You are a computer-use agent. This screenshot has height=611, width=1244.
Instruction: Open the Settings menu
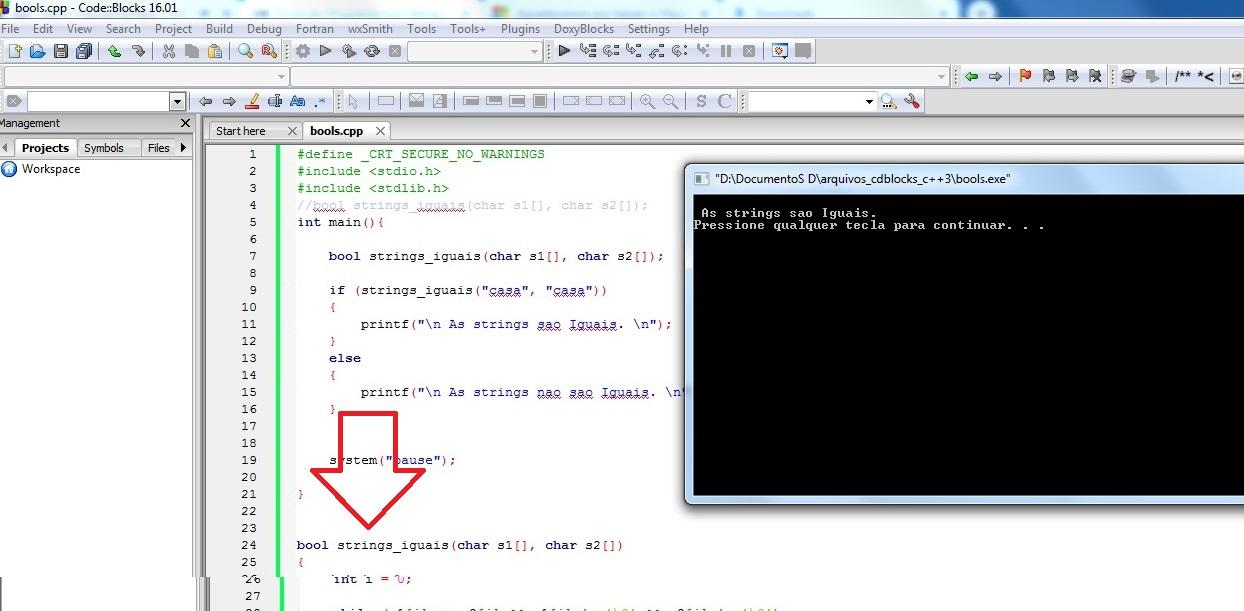[x=649, y=29]
